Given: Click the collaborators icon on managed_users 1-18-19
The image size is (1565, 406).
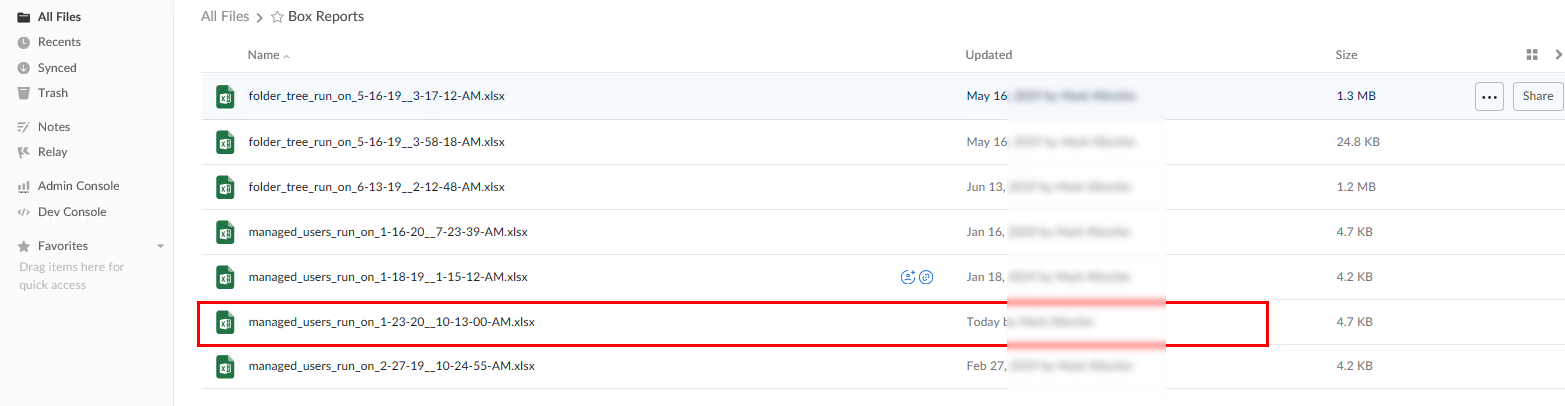Looking at the screenshot, I should pos(908,277).
